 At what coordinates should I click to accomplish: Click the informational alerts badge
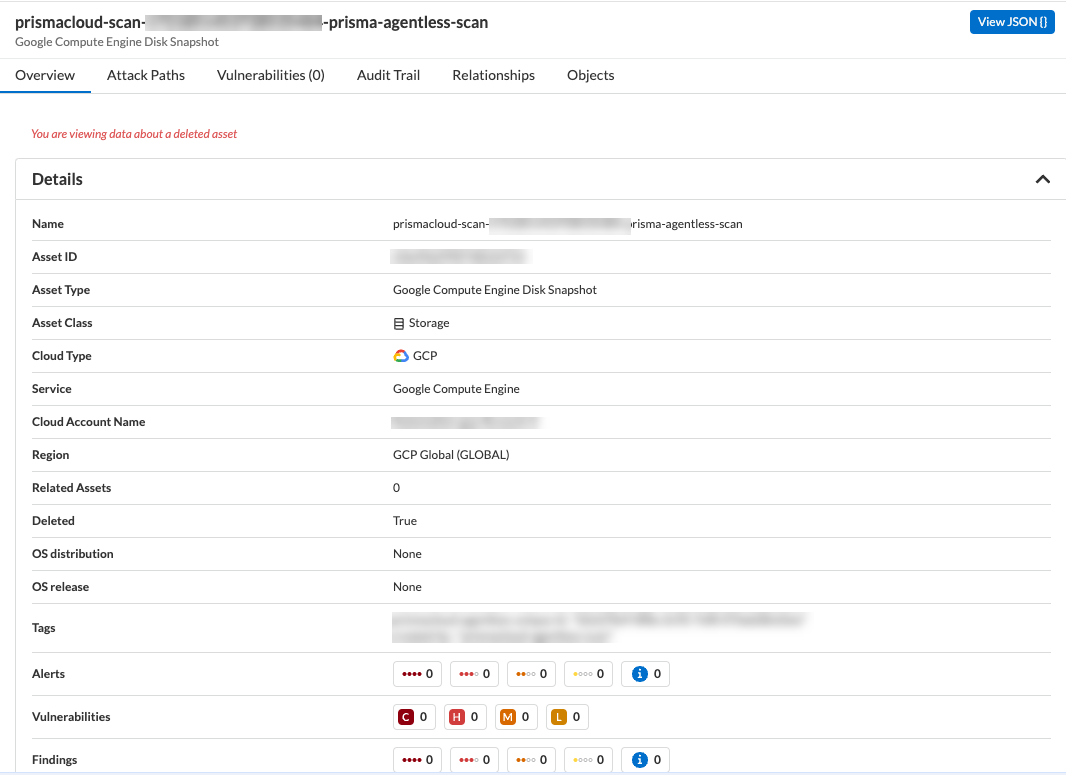point(646,674)
